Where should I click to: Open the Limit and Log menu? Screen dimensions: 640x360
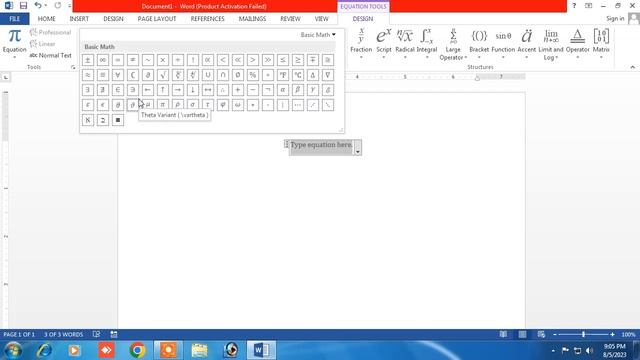tap(551, 45)
